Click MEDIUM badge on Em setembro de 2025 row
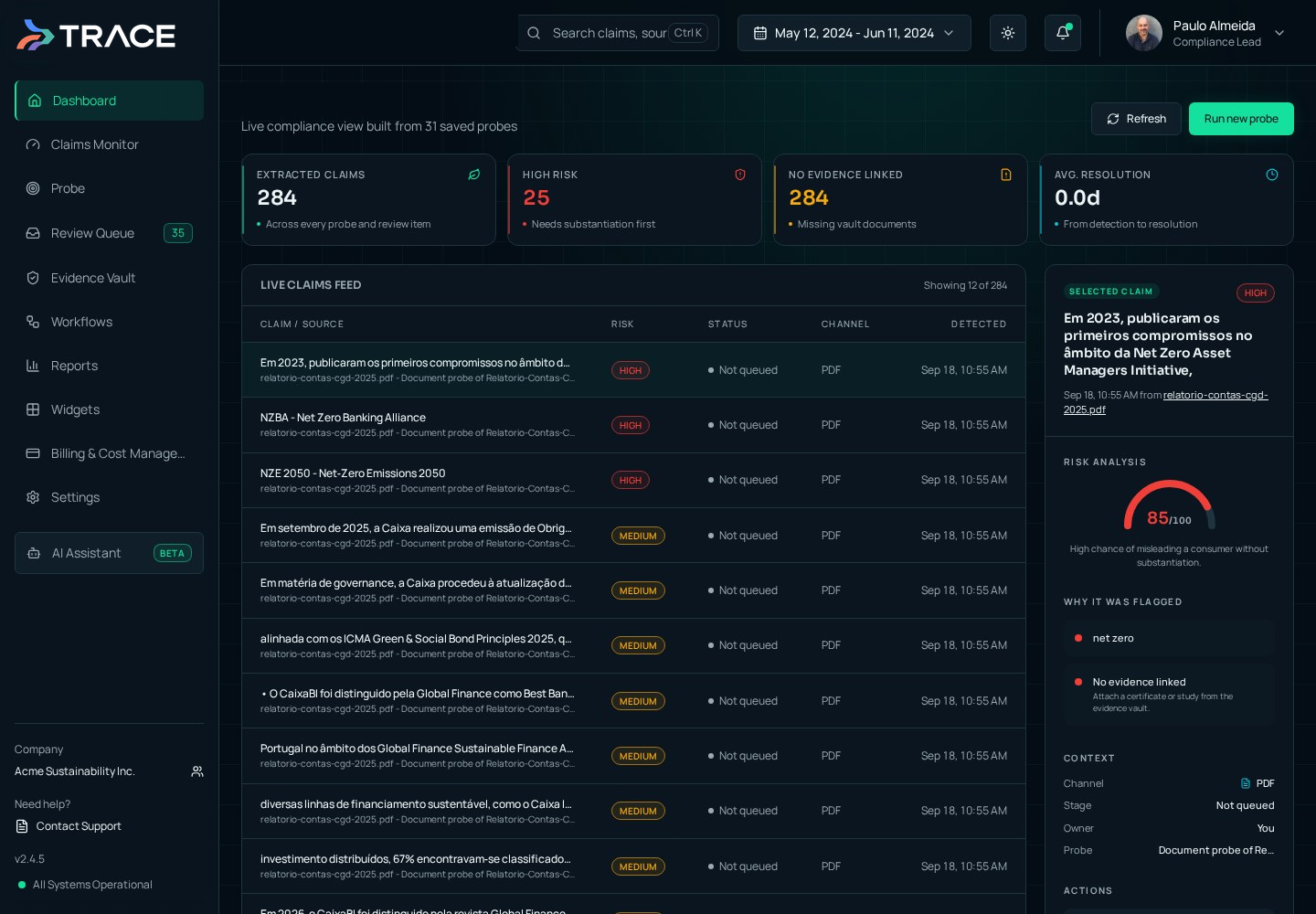Viewport: 1316px width, 914px height. (638, 536)
